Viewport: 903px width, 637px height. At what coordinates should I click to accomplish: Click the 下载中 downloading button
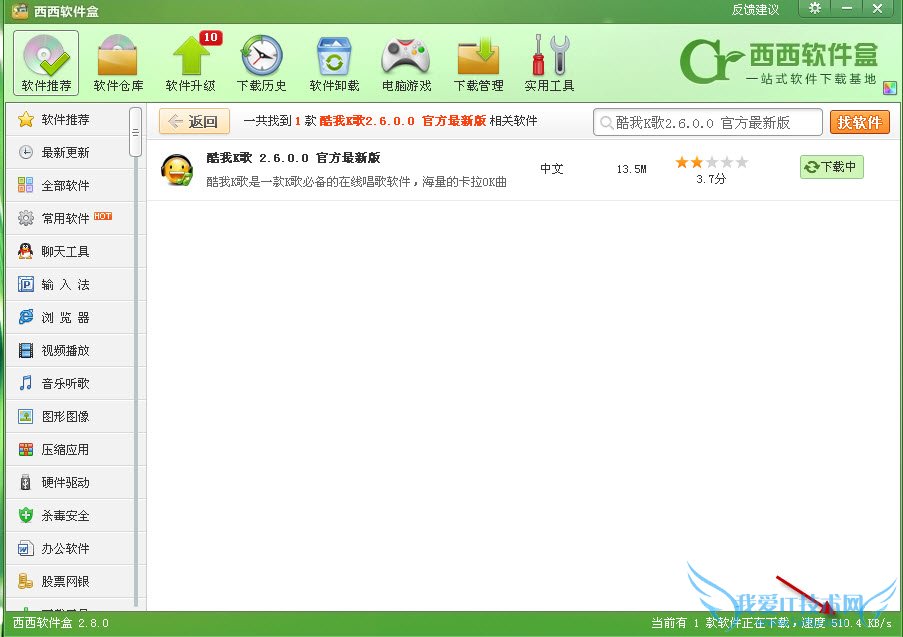[832, 167]
